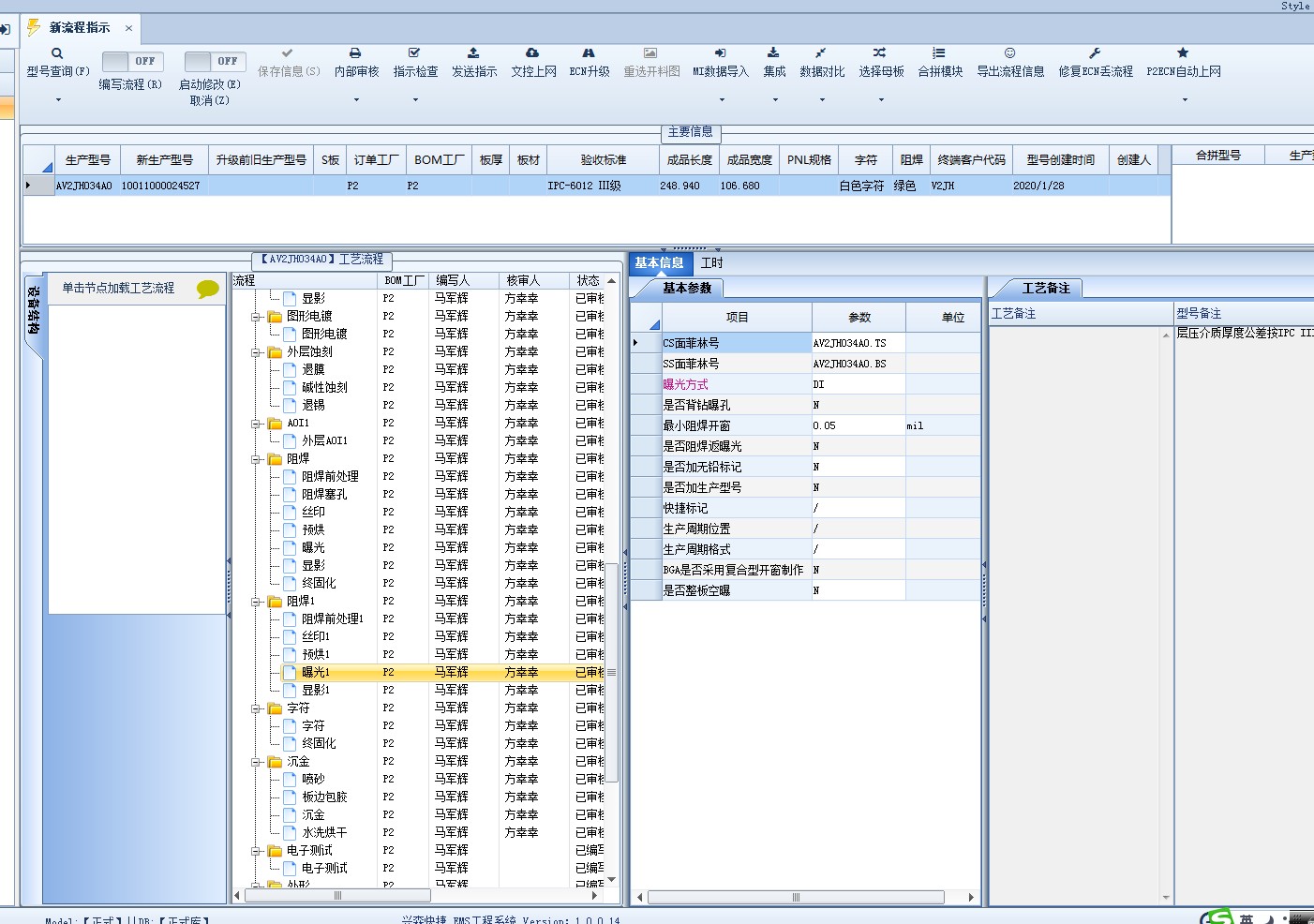Click the 修复ECN丢流程 wrench icon
1314x924 pixels.
coord(1095,53)
